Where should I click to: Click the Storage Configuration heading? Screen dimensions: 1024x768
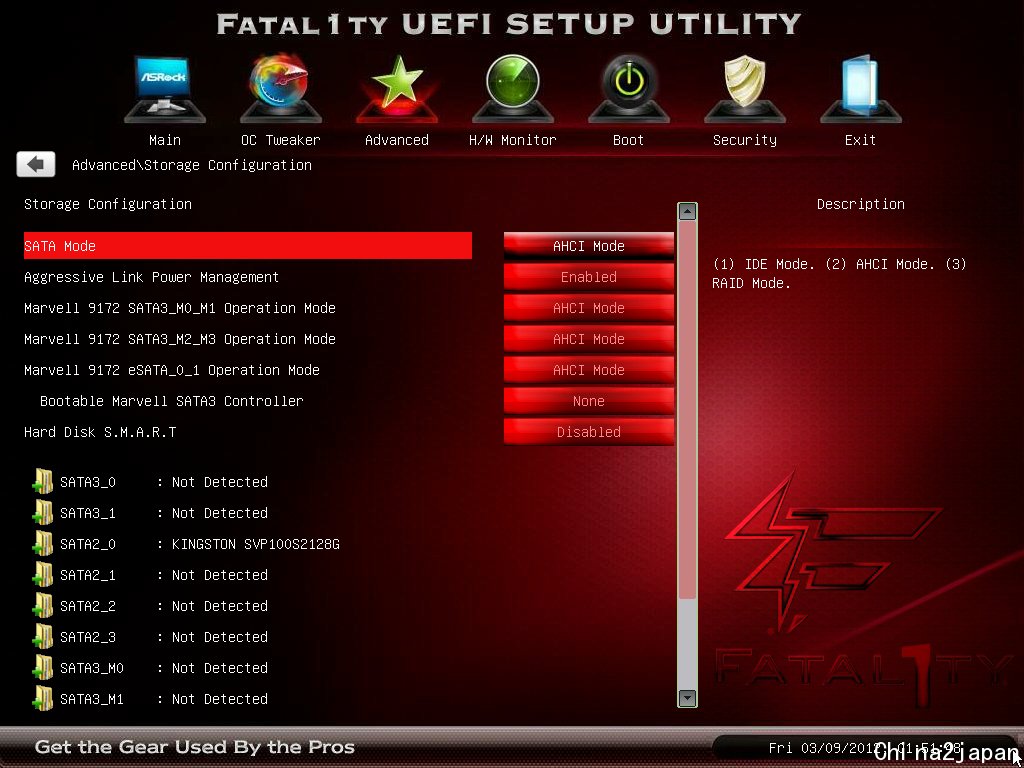(x=108, y=204)
